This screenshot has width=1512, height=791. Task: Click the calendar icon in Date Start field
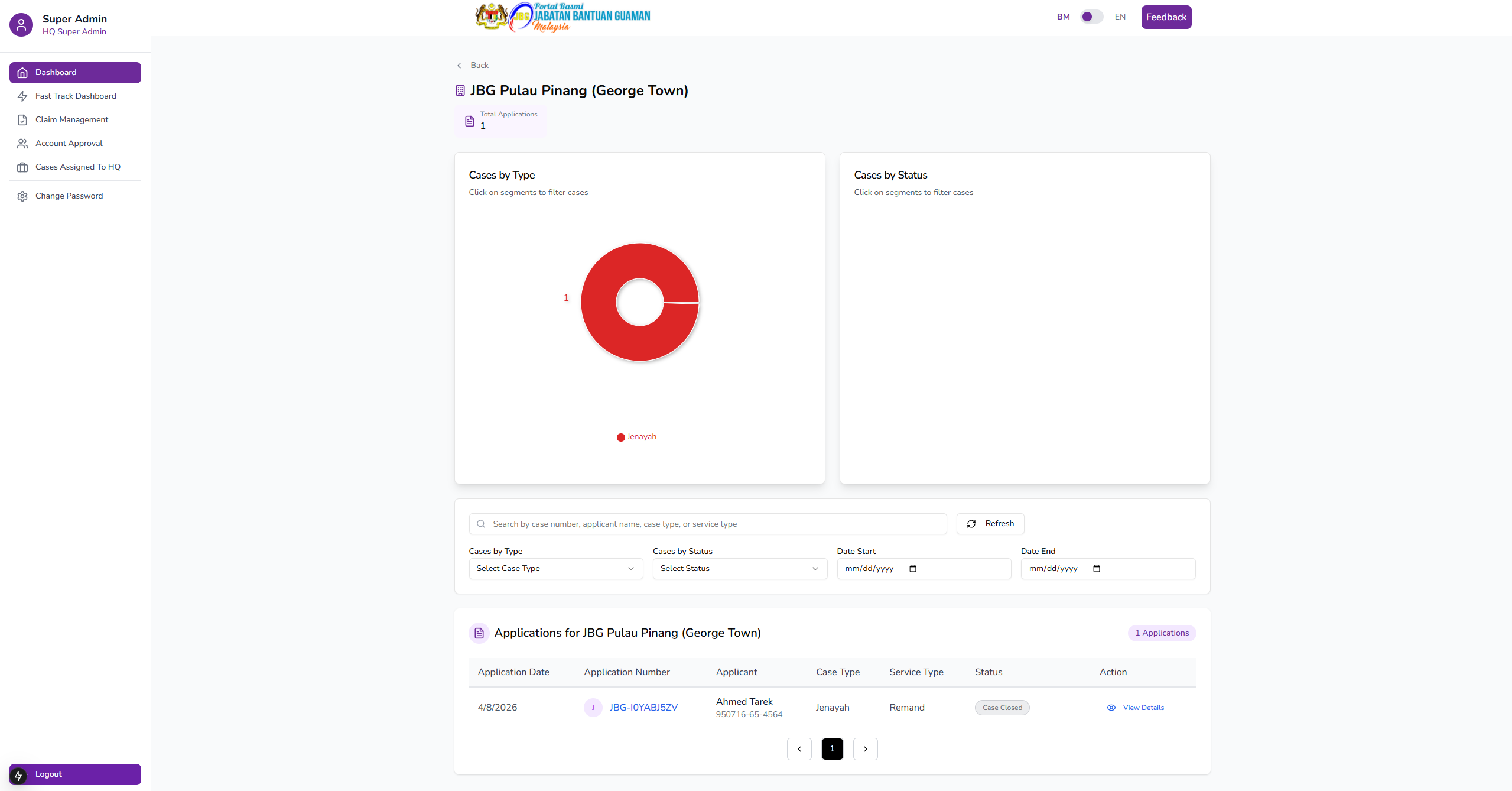913,569
